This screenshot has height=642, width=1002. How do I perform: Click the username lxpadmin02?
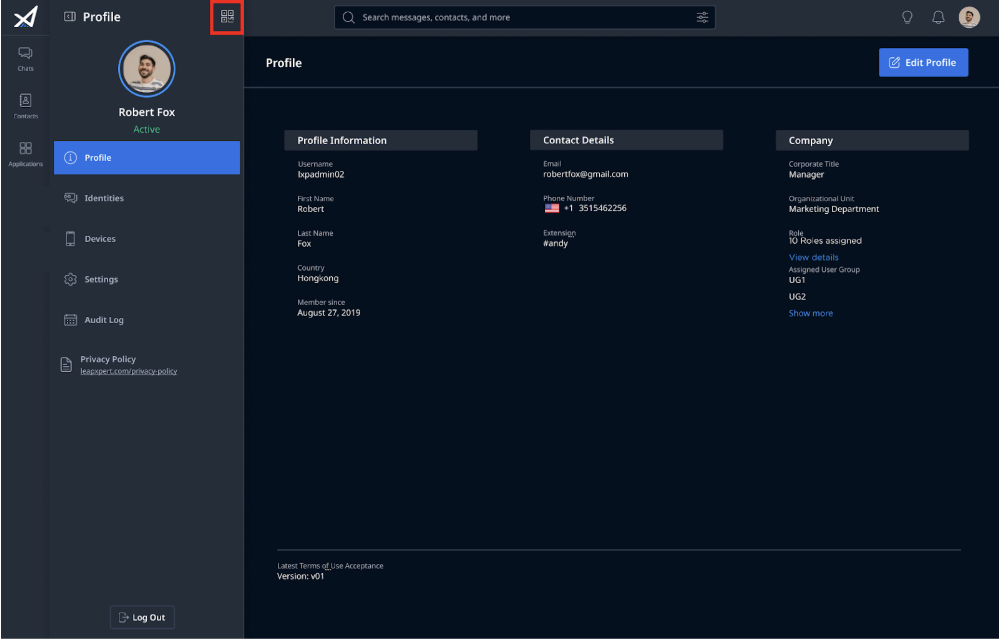(x=321, y=175)
